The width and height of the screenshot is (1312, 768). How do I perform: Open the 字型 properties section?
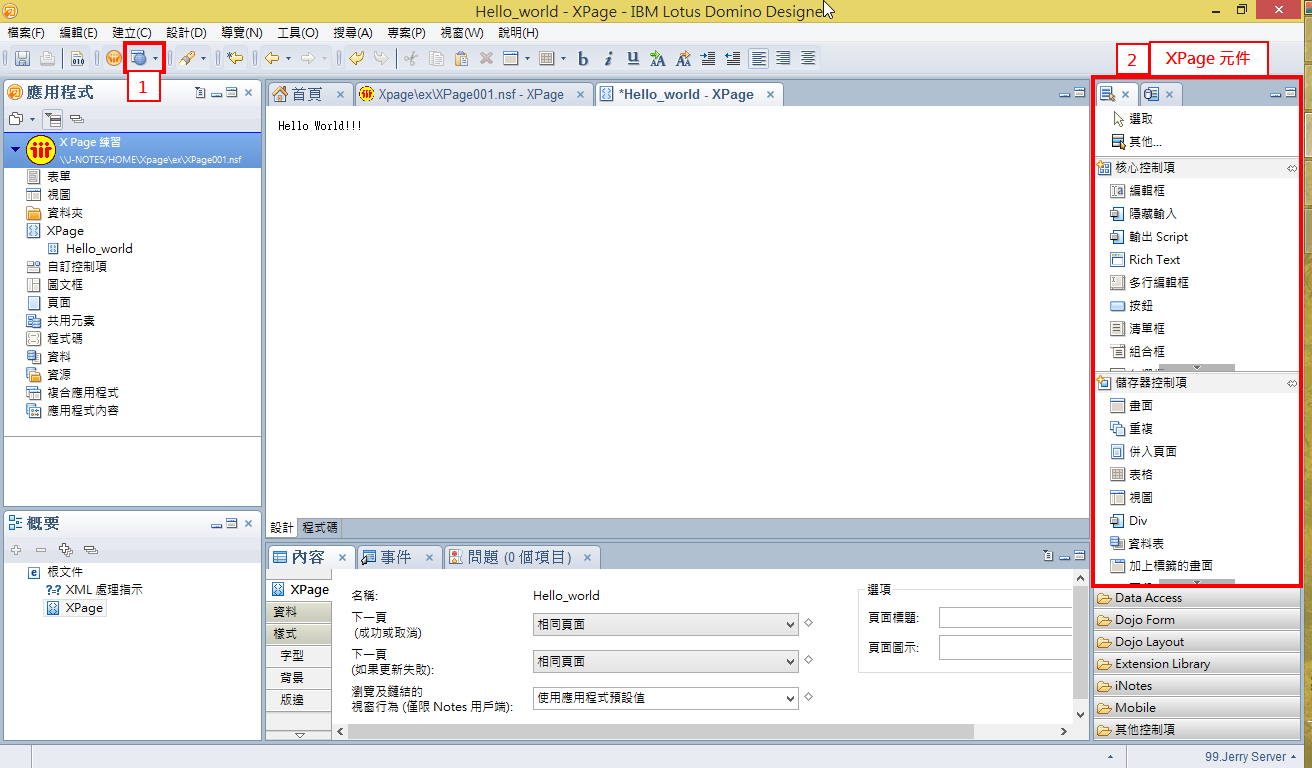[x=298, y=655]
